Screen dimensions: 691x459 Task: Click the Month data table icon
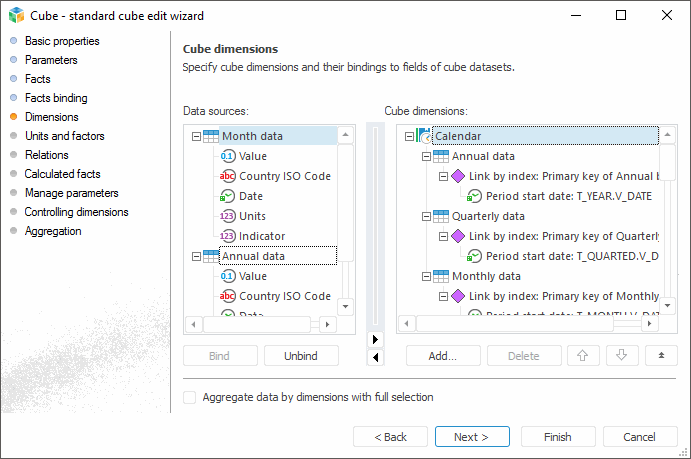pyautogui.click(x=211, y=136)
